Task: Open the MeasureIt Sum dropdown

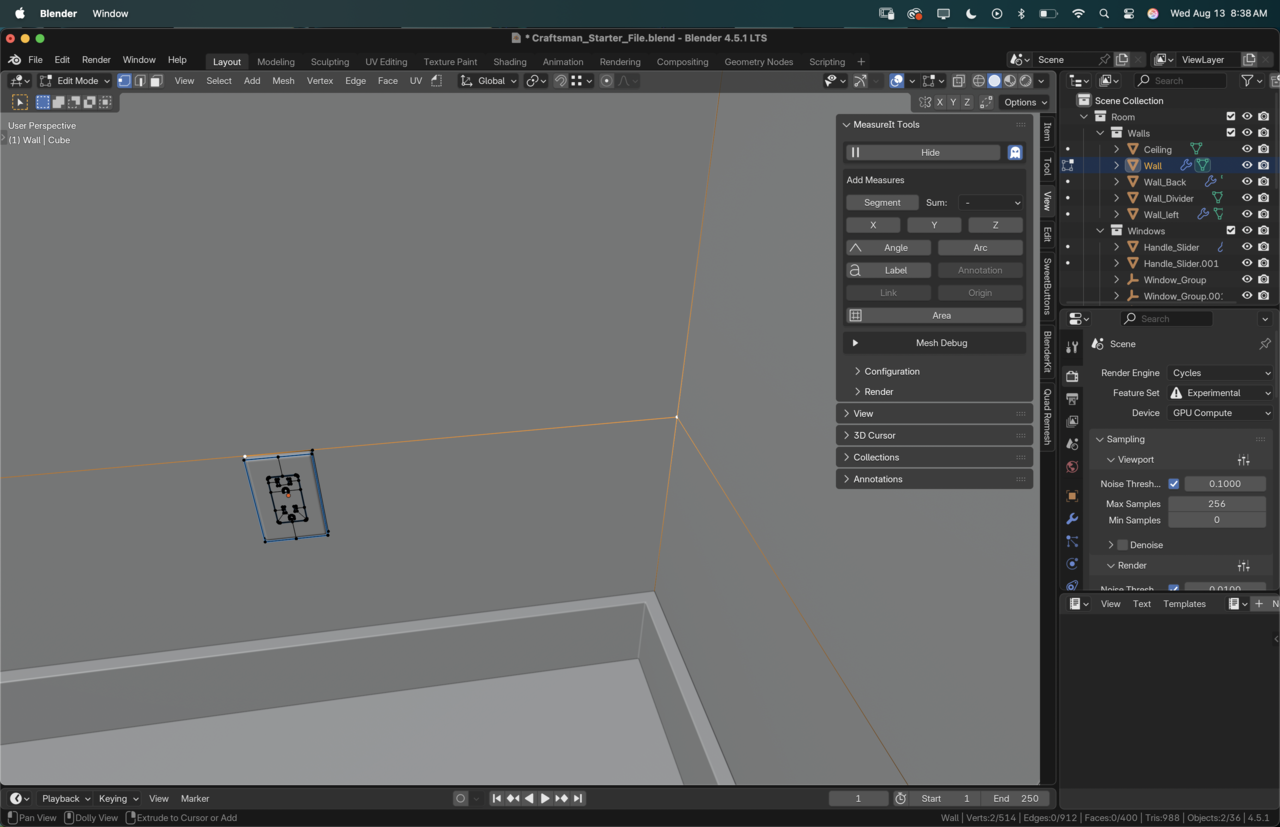Action: pos(990,203)
